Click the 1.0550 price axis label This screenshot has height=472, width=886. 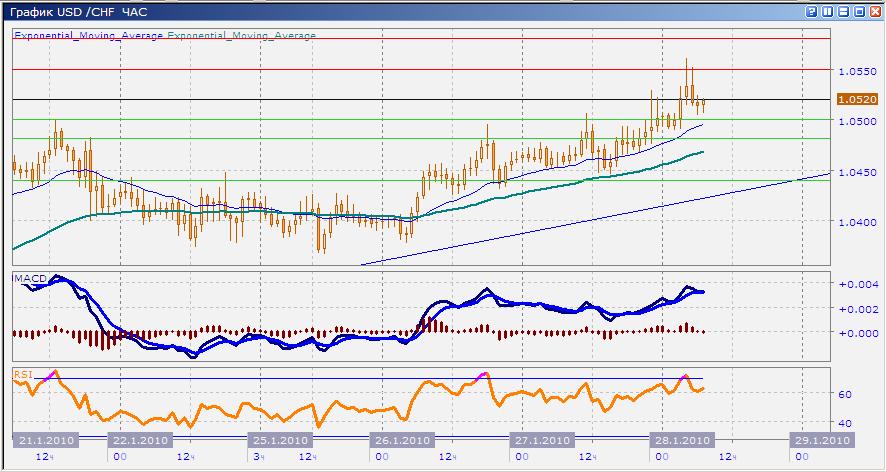click(857, 71)
